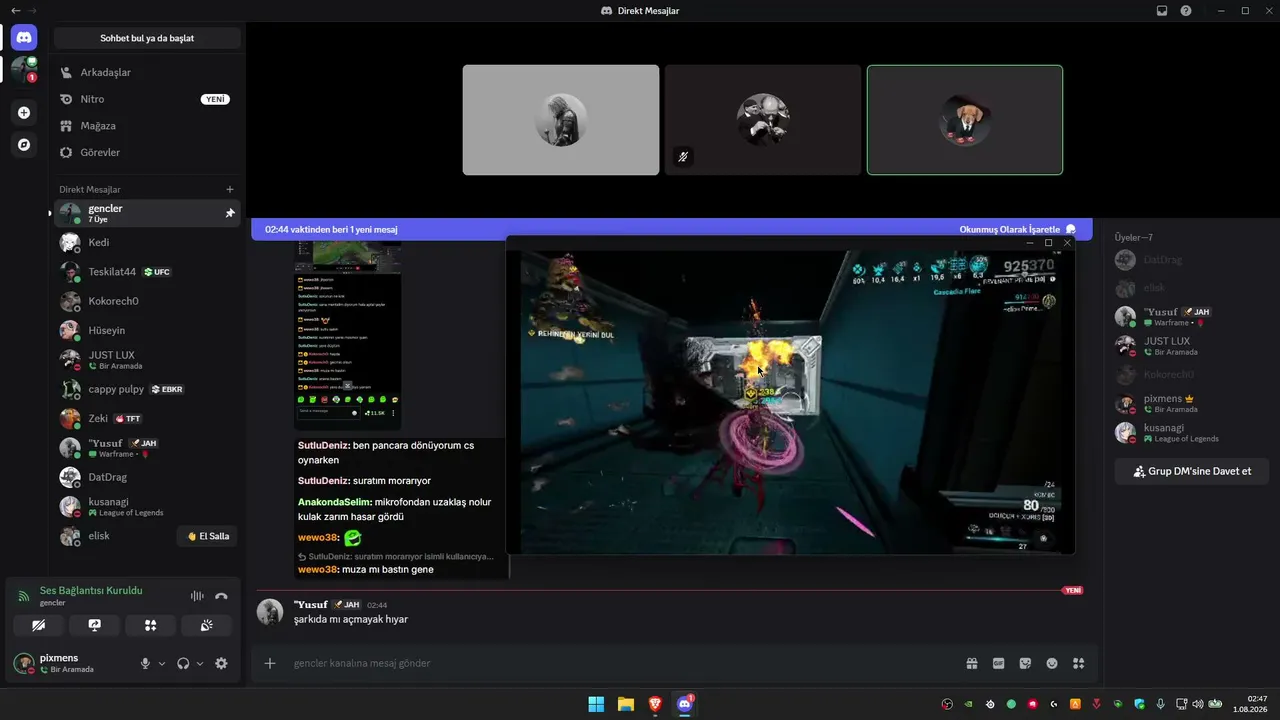Select the gencler group conversation
1280x720 pixels.
pos(147,213)
